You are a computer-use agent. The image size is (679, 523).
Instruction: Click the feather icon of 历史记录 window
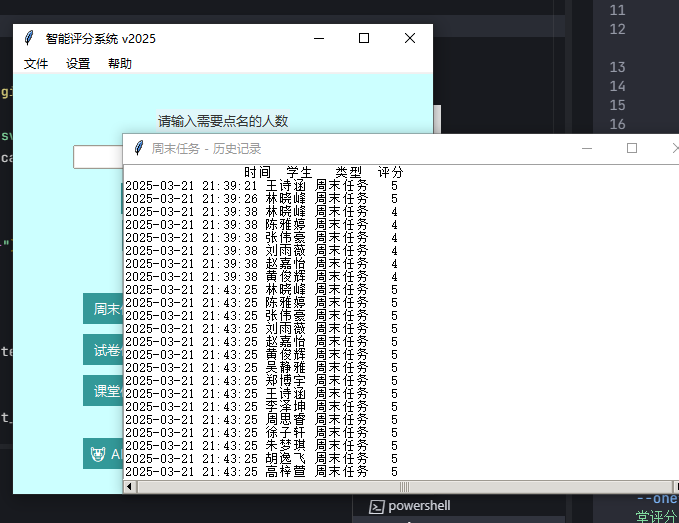point(139,148)
